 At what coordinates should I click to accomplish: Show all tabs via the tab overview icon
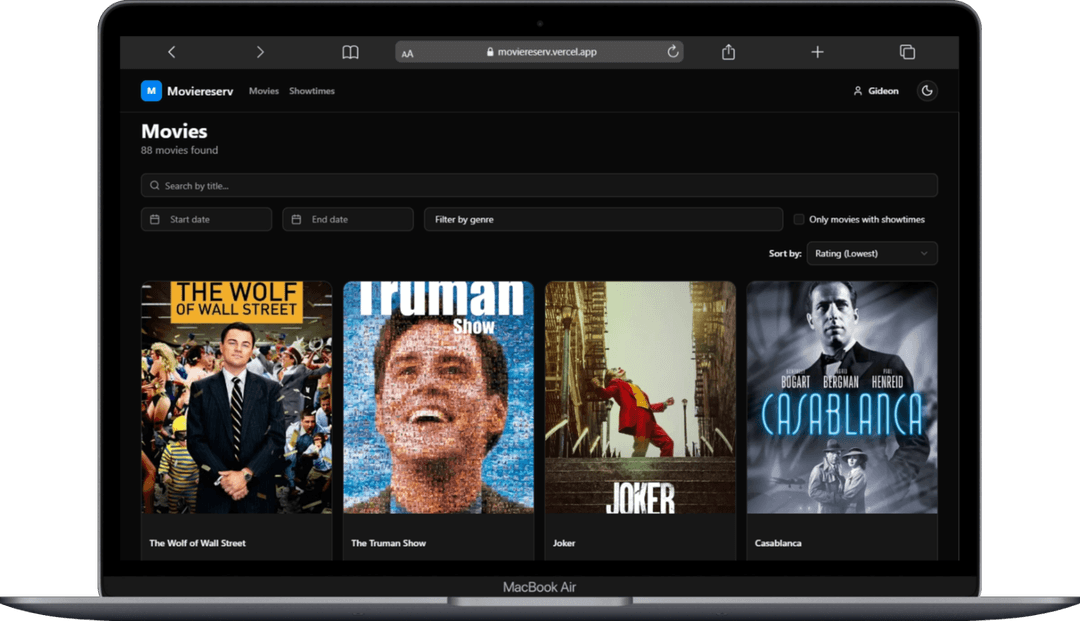[907, 52]
